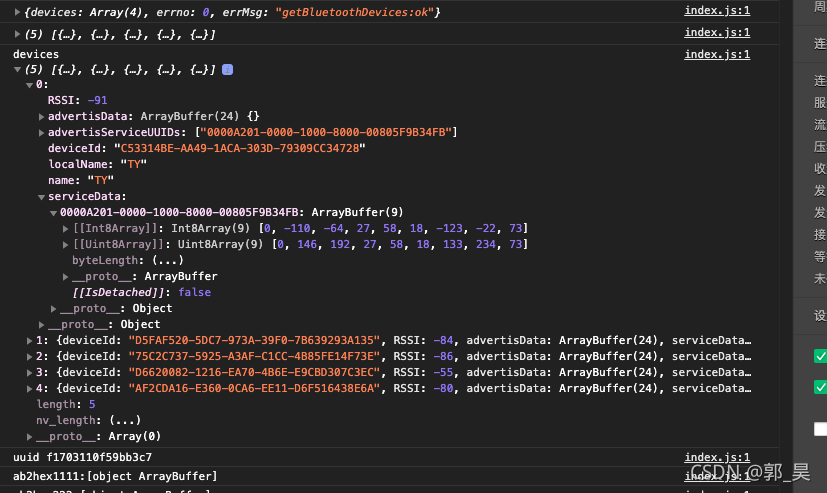Collapse the expanded (5) array under 'devices'

[17, 69]
